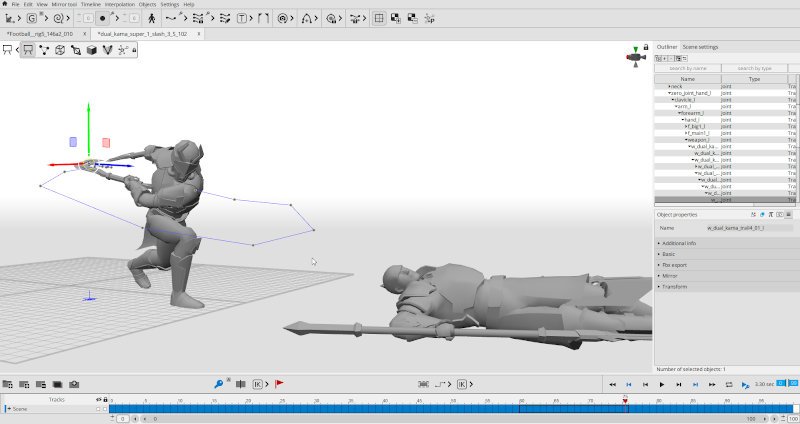Switch to the Scene settings tab
800x424 pixels.
(700, 47)
